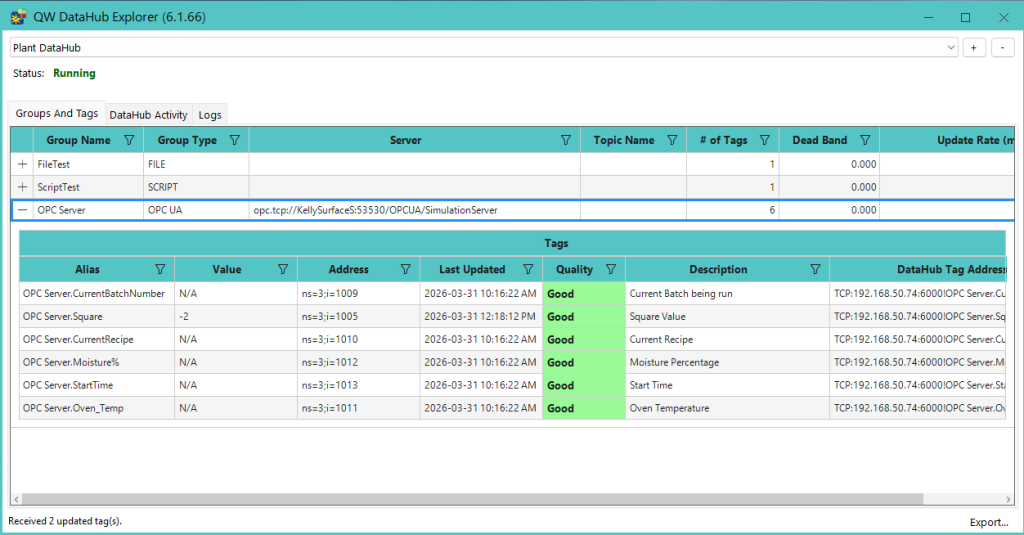Open the Topic Name column filter
1024x535 pixels.
tap(672, 140)
